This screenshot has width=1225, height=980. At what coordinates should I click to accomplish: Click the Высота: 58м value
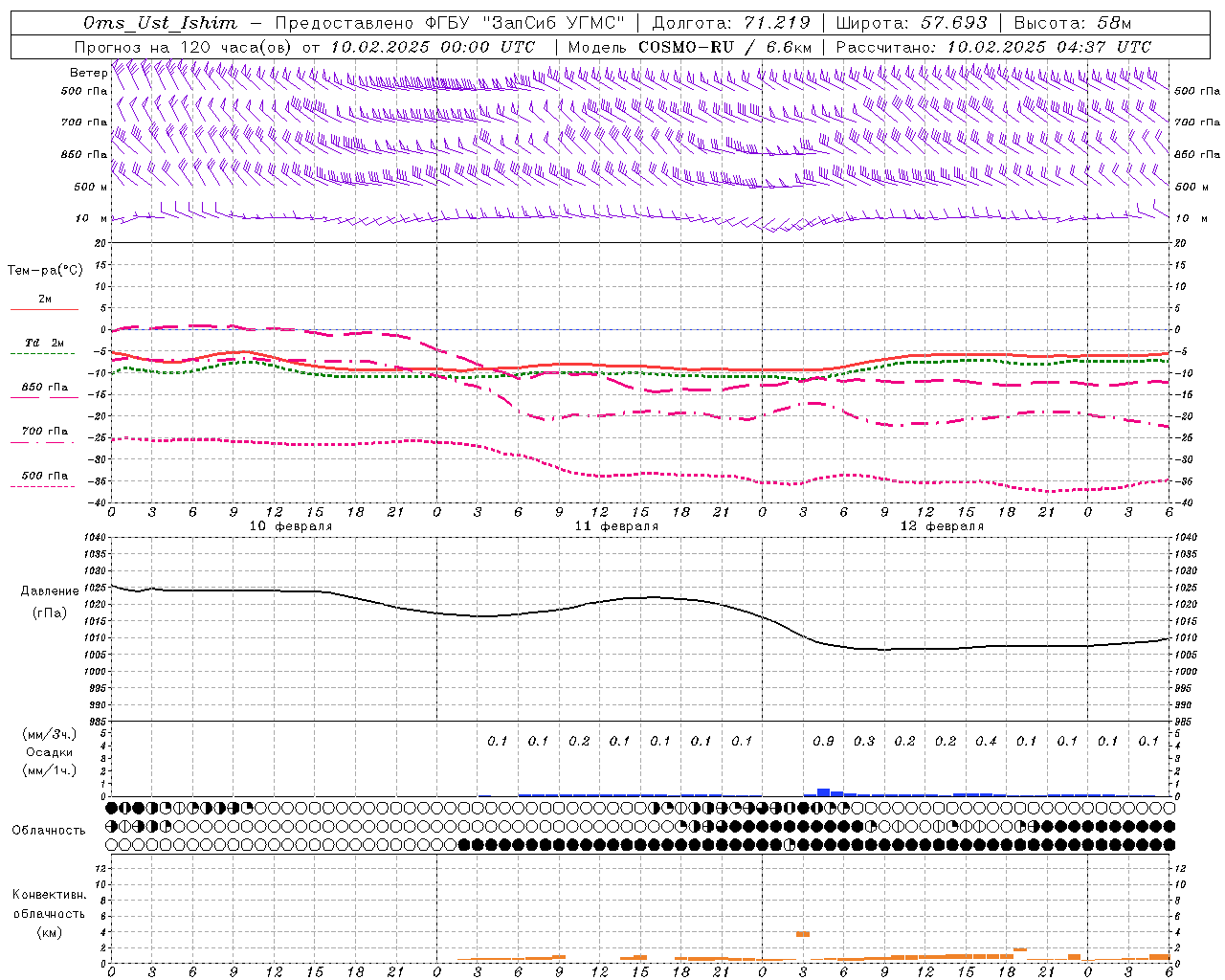(1073, 23)
